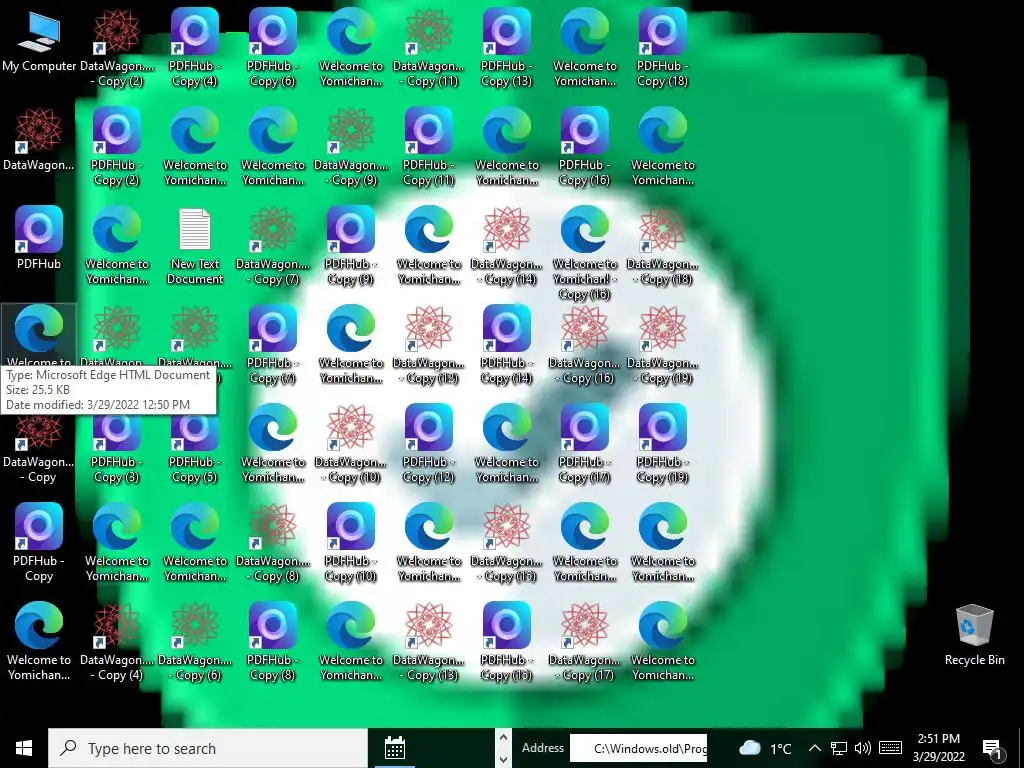Image resolution: width=1024 pixels, height=768 pixels.
Task: Select DataWagon - Copy (9) shortcut
Action: pyautogui.click(x=351, y=148)
